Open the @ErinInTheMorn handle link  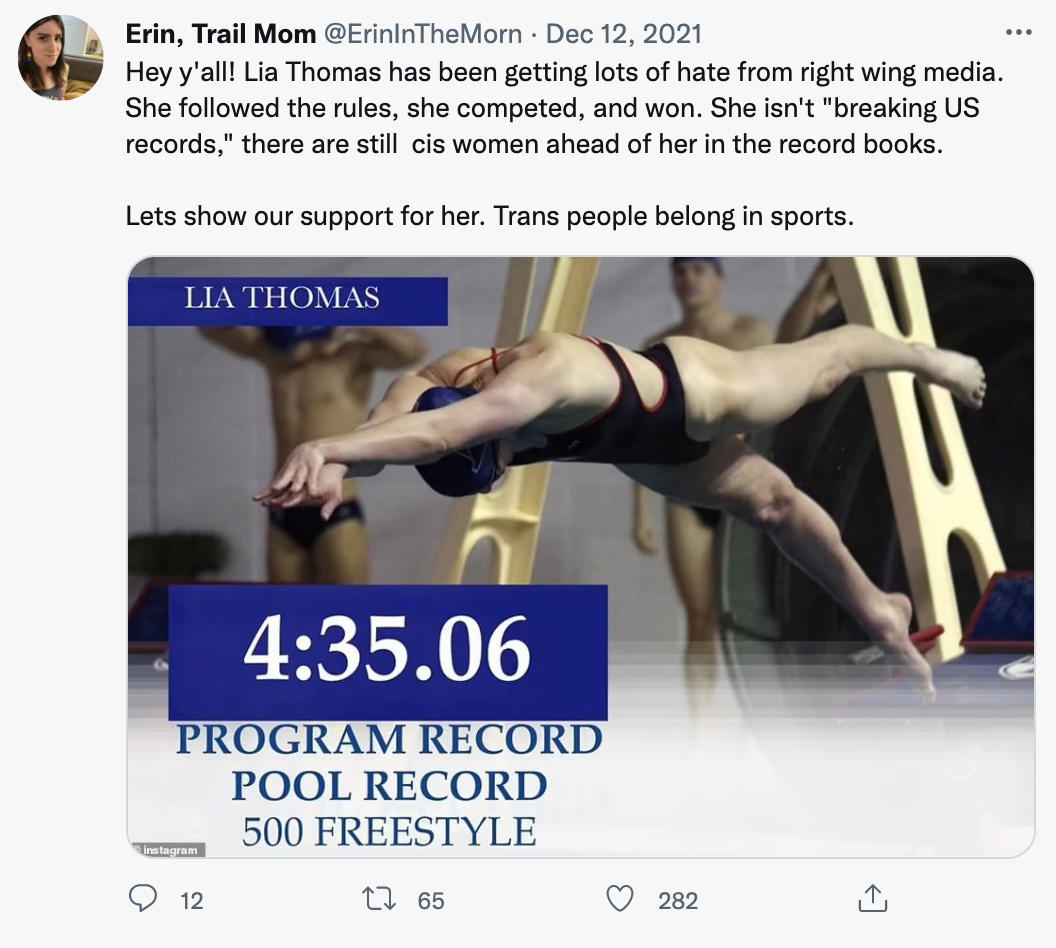(x=422, y=34)
